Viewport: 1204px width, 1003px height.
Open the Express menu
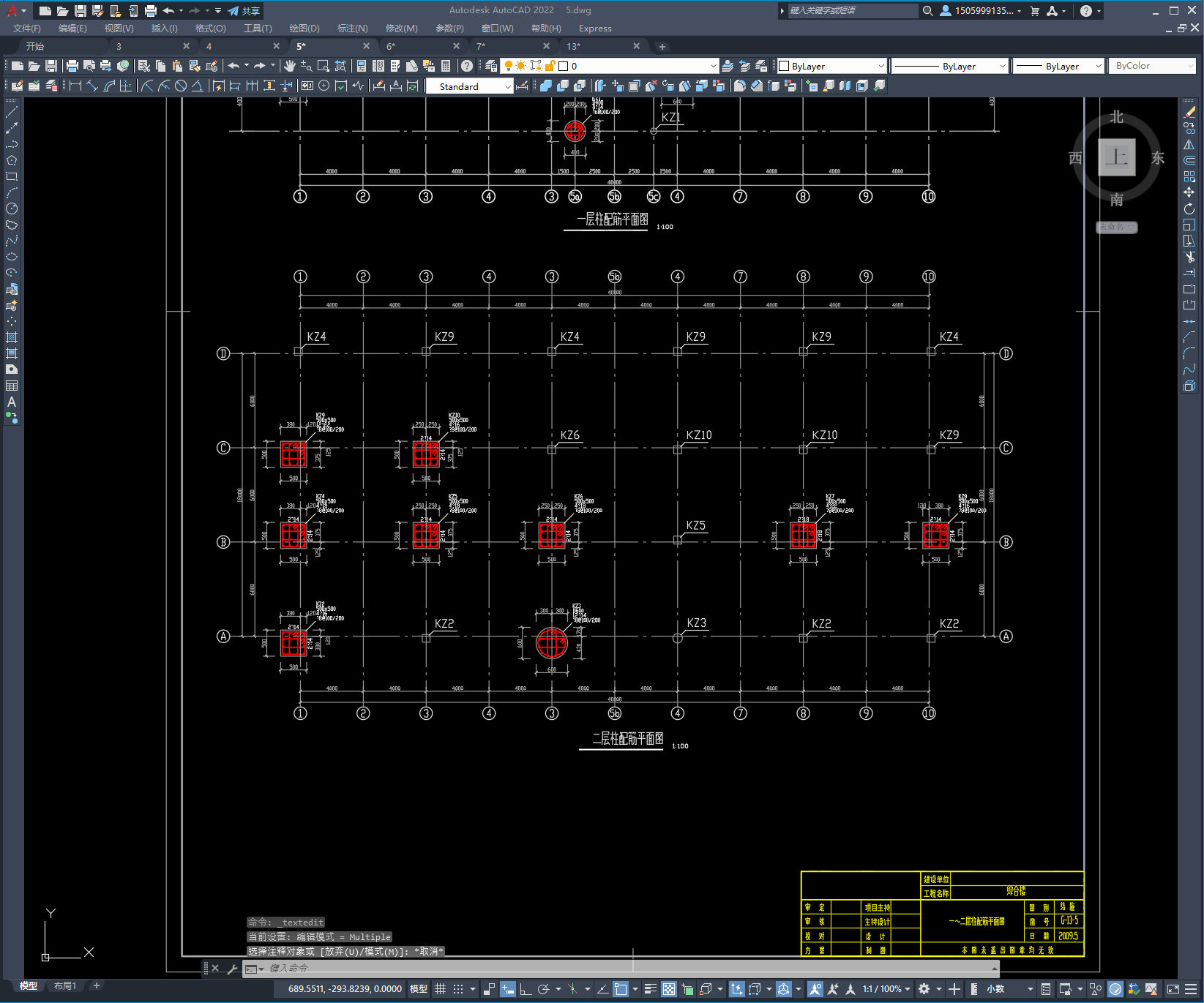[x=595, y=29]
